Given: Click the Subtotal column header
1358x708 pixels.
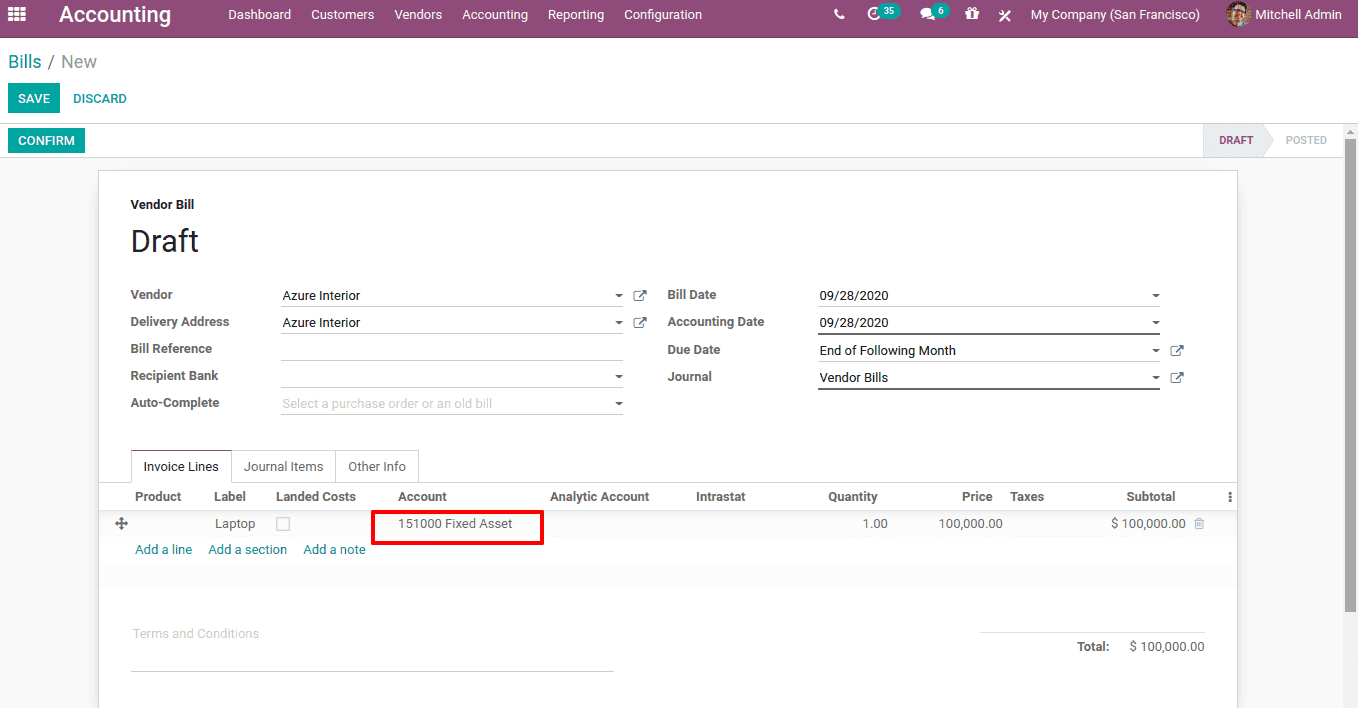Looking at the screenshot, I should click(1151, 497).
